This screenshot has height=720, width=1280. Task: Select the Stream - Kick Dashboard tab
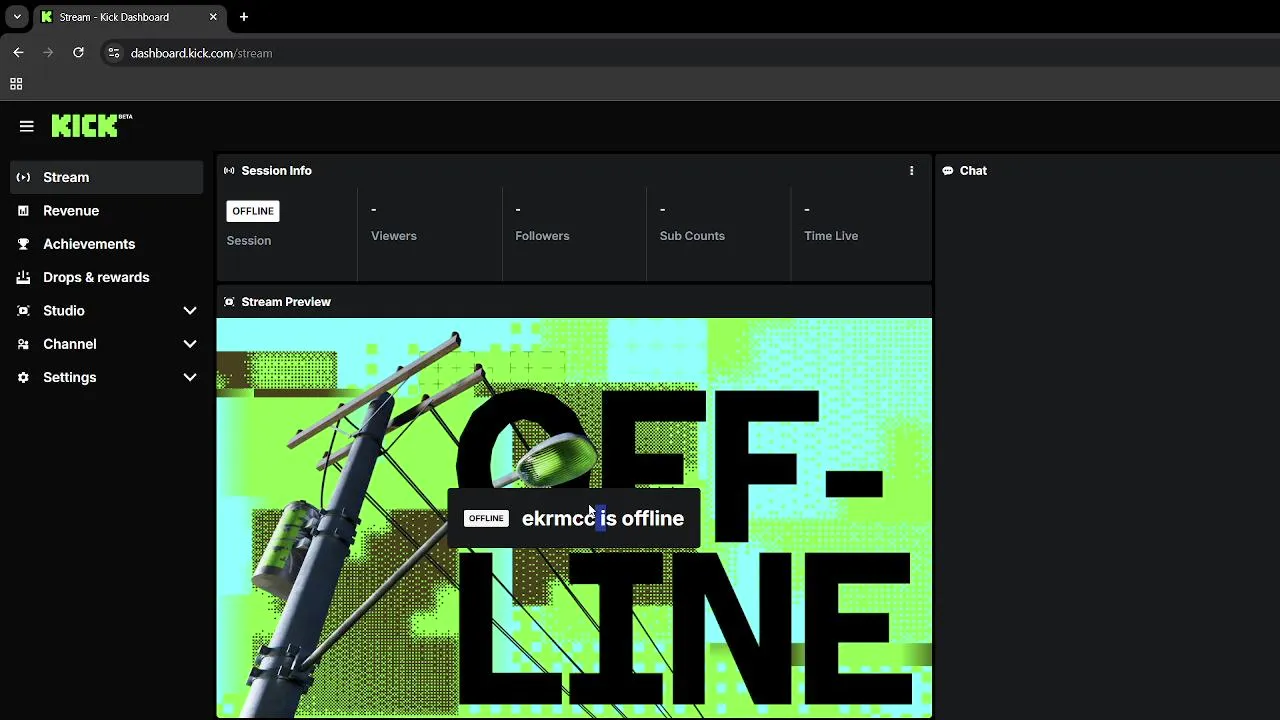pos(129,17)
